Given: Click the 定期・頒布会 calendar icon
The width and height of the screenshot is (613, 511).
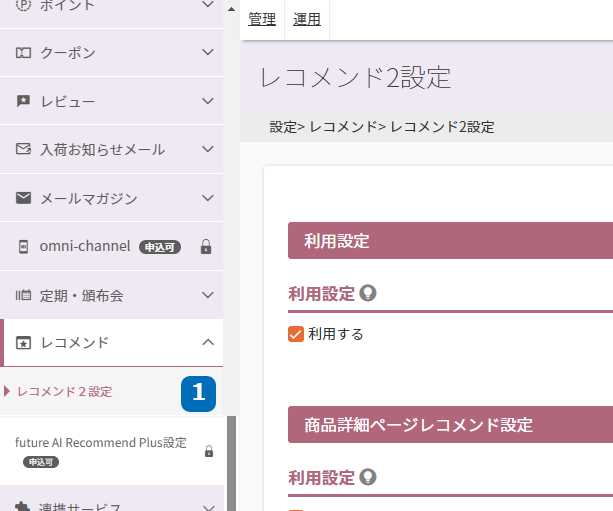Looking at the screenshot, I should [23, 295].
